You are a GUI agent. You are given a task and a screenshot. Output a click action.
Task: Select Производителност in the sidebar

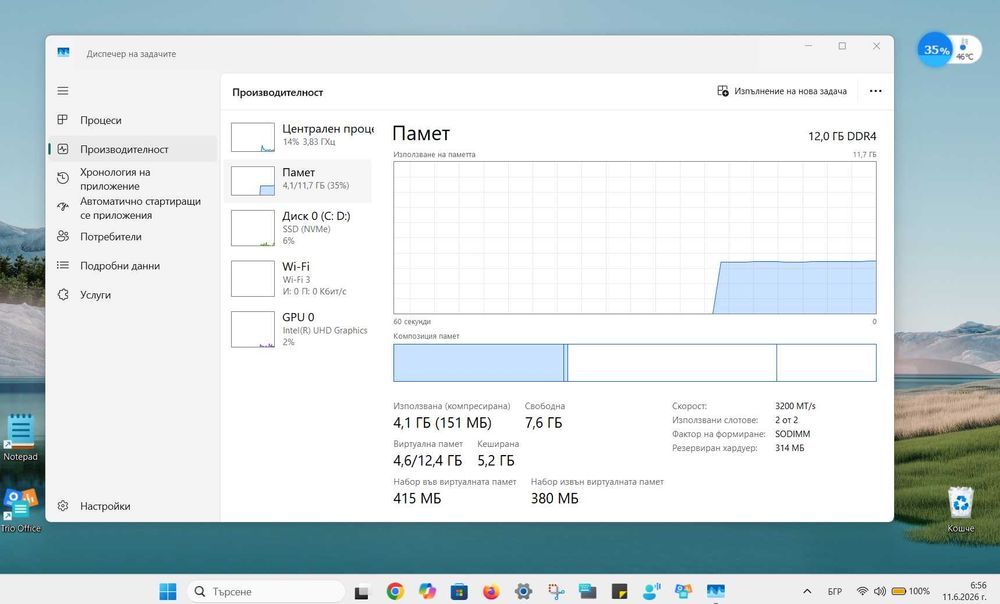[x=133, y=149]
